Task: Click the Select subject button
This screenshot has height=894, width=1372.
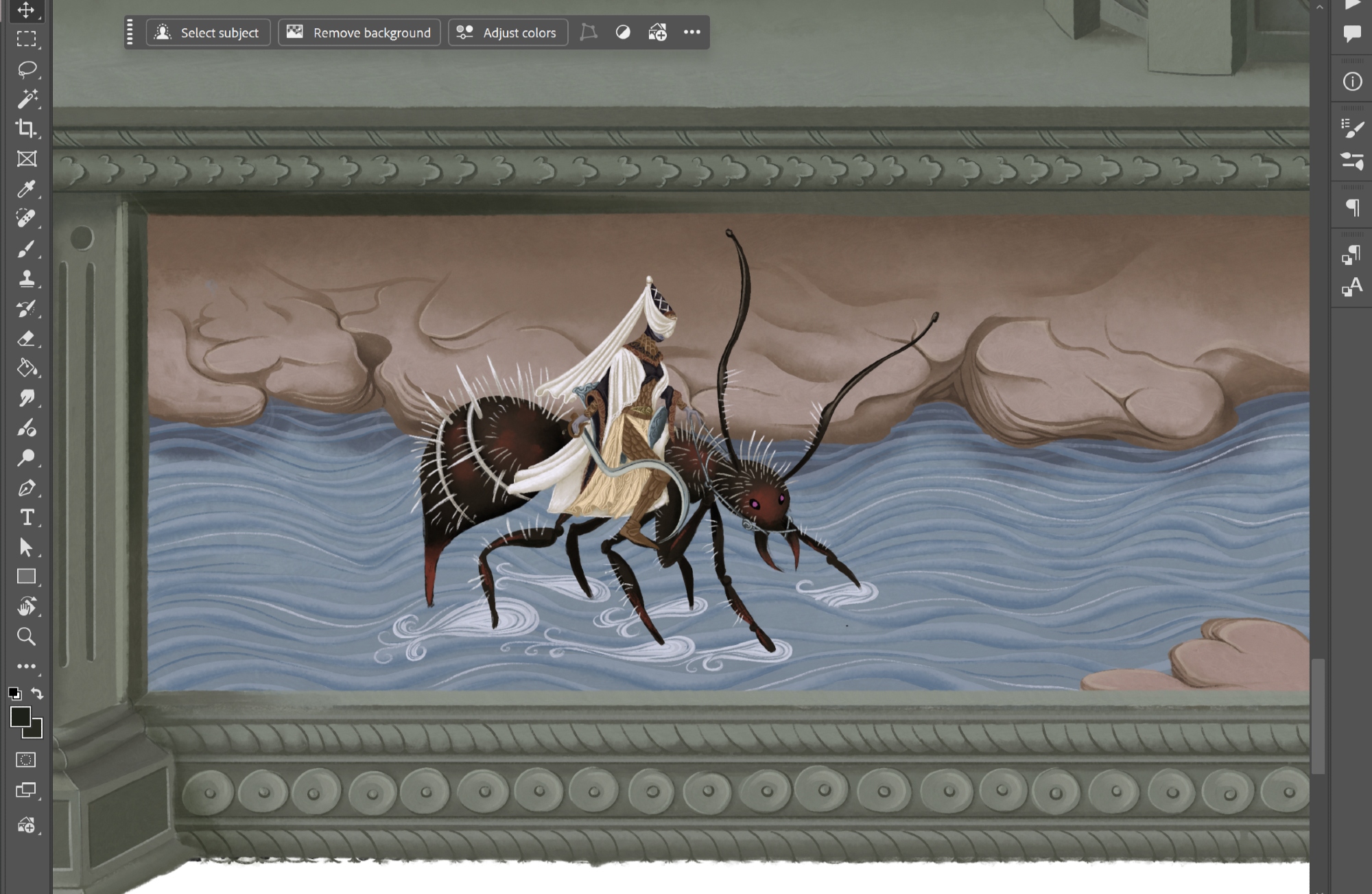Action: [x=208, y=32]
